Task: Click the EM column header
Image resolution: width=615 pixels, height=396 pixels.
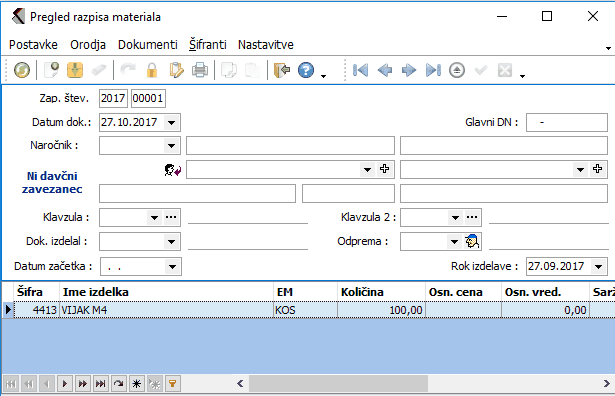Action: [305, 292]
